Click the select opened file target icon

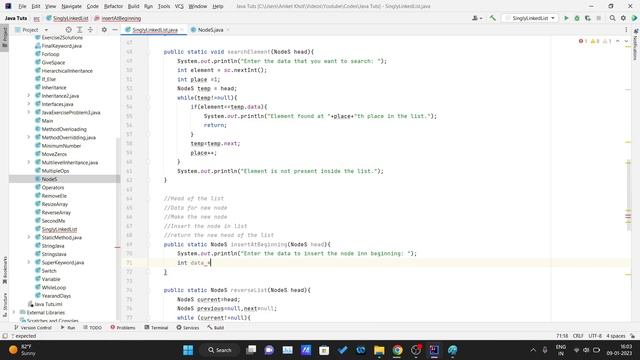coord(69,30)
